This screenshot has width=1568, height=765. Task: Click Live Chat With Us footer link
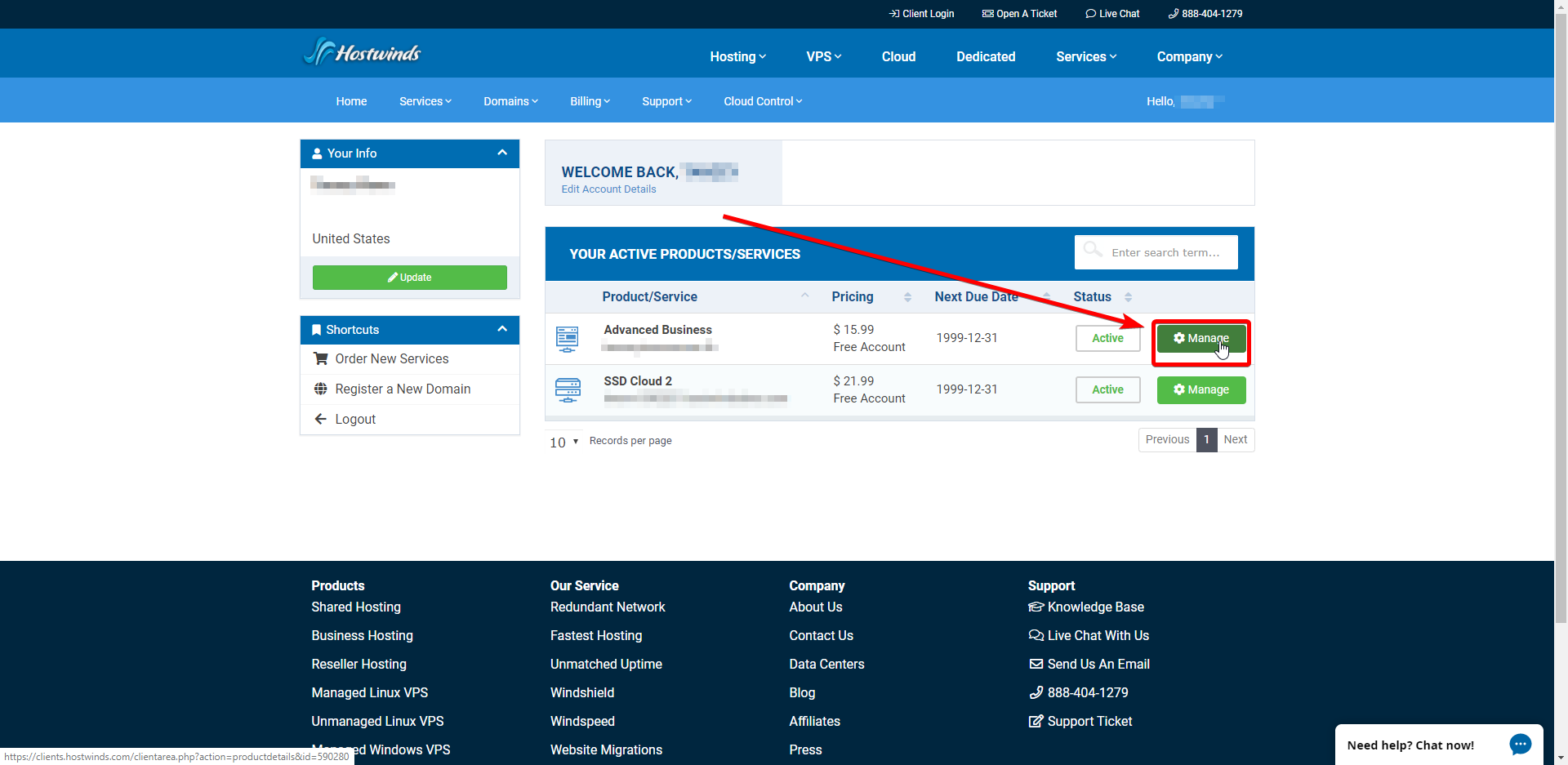click(x=1089, y=636)
